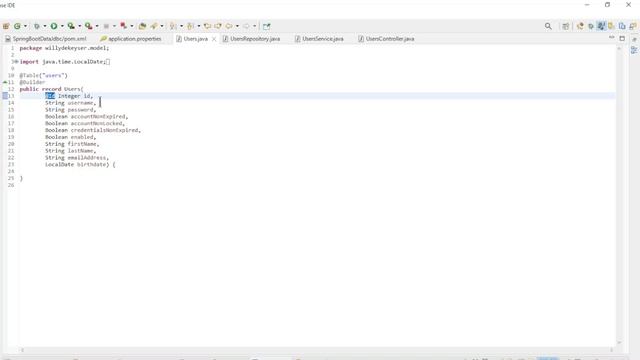
Task: Click the External Tools run icon with the red toolbox
Action: tap(89, 26)
